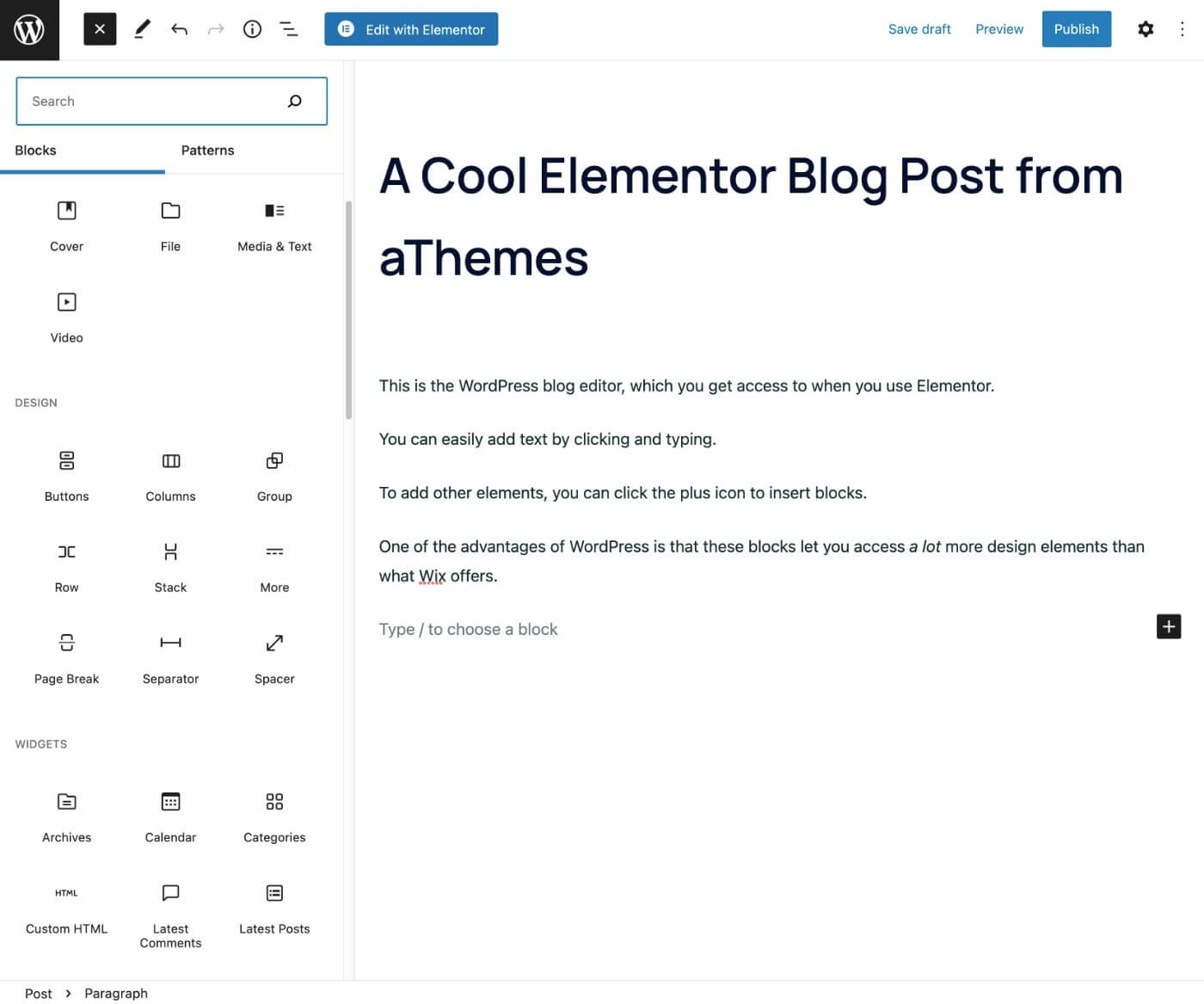Viewport: 1204px width, 1004px height.
Task: Click the WordPress logo icon
Action: [x=29, y=29]
